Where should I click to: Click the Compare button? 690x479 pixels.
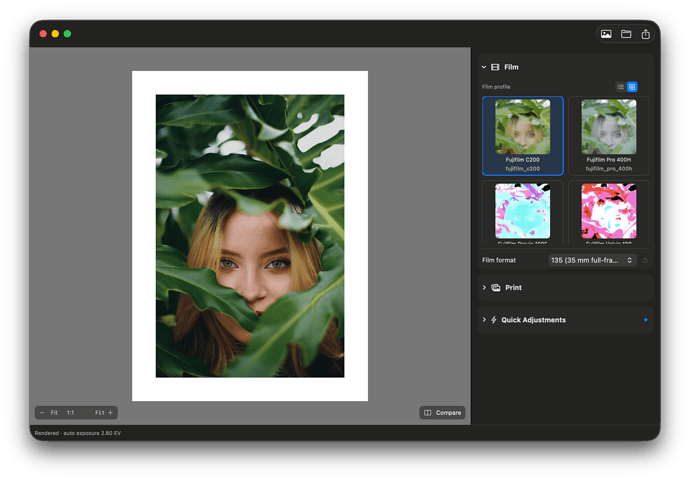(442, 413)
